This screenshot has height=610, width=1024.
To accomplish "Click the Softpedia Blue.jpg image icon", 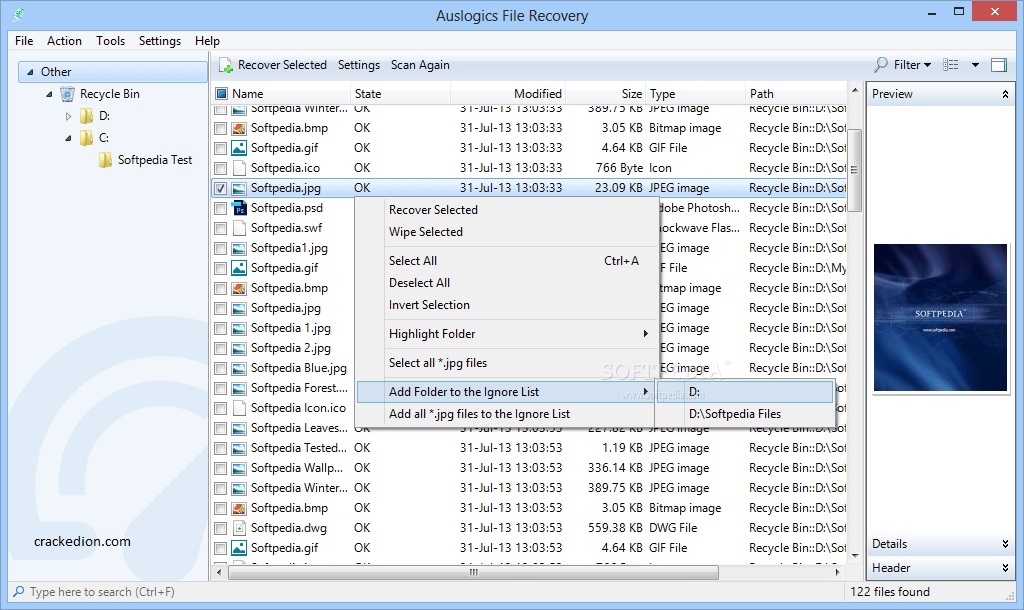I will (240, 368).
